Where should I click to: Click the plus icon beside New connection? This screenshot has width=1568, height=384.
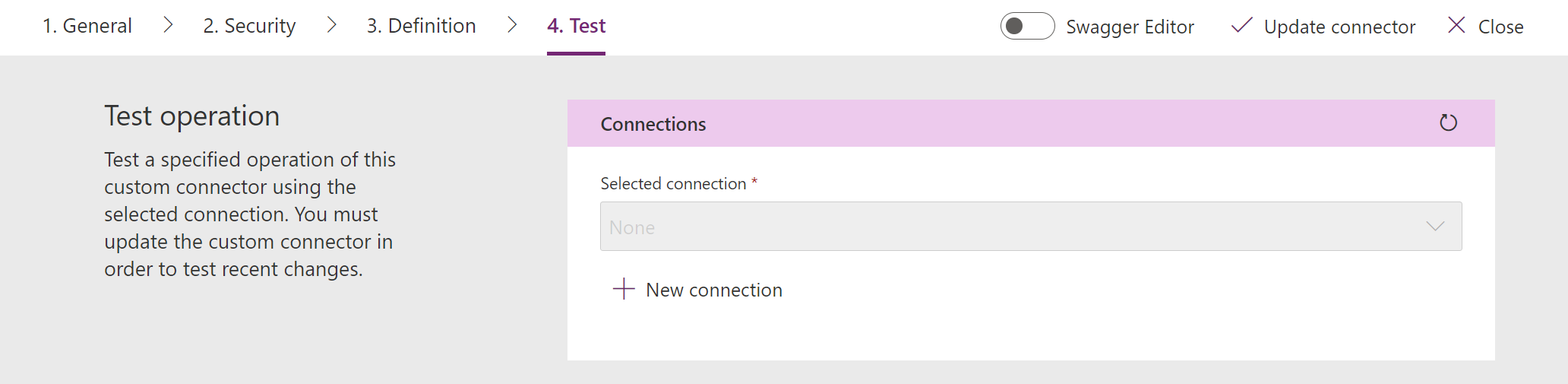[624, 289]
